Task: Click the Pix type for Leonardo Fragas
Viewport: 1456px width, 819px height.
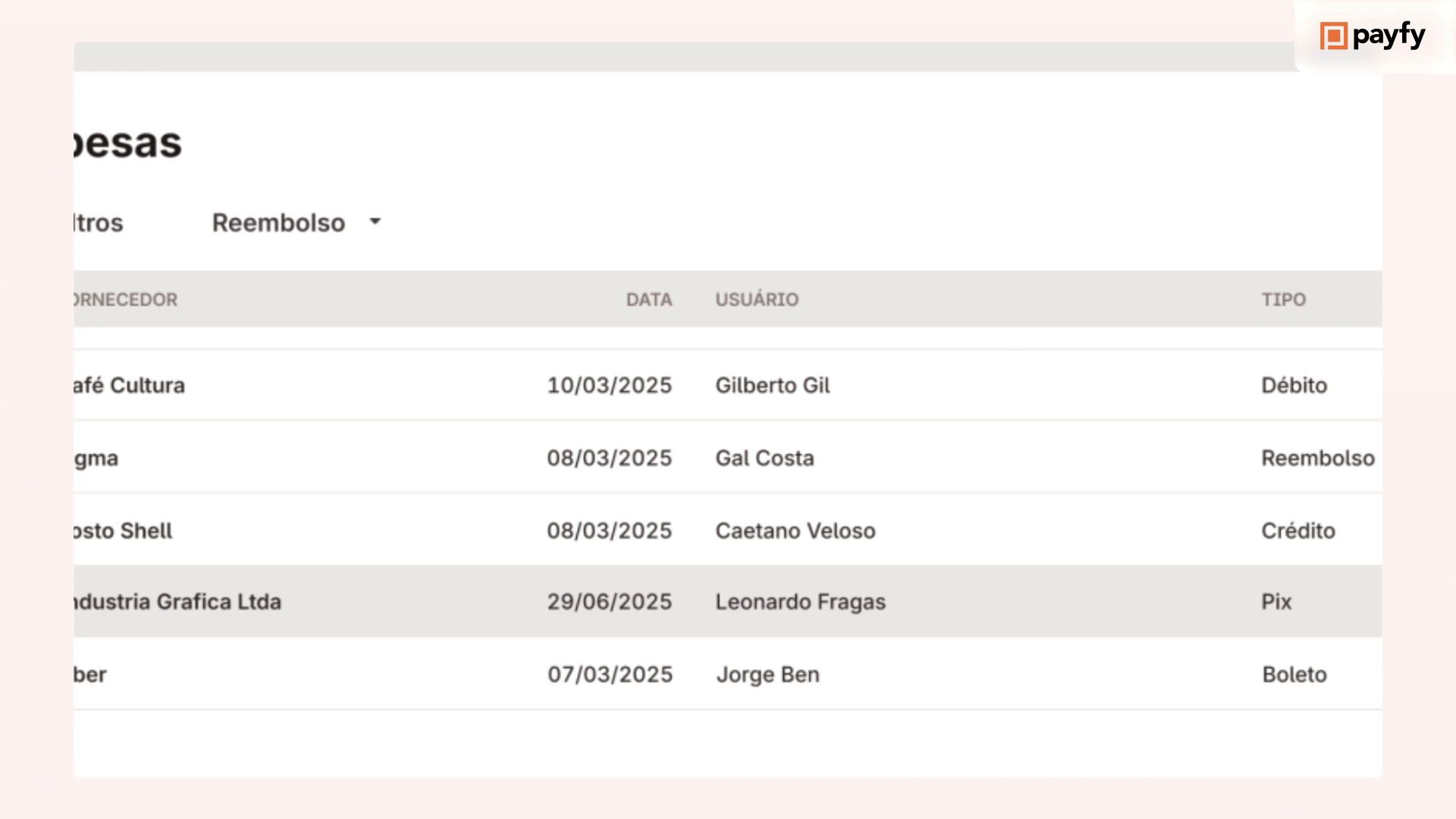Action: [x=1276, y=601]
